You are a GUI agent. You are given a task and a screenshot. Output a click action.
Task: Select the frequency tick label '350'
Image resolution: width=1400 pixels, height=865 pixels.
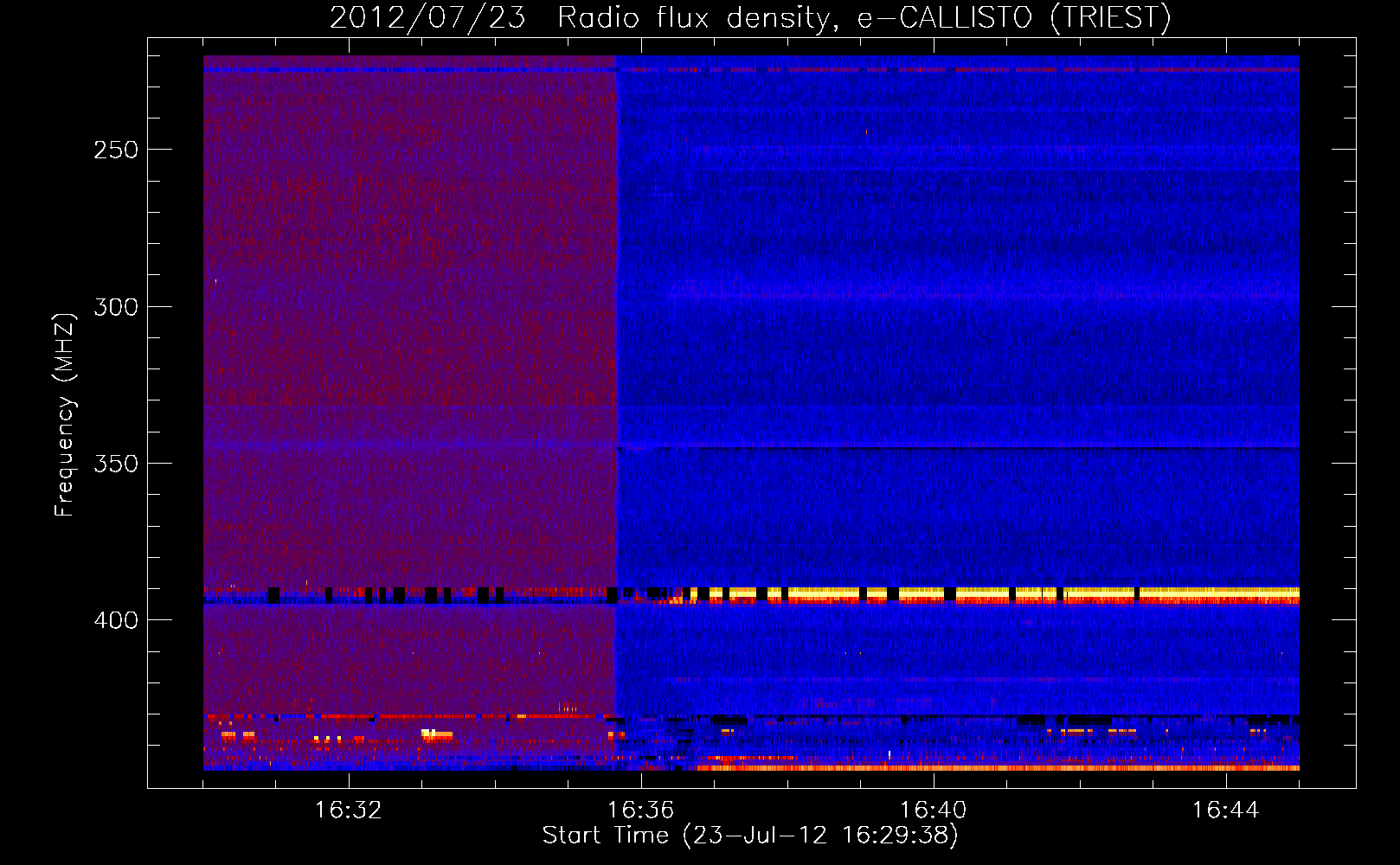(116, 464)
